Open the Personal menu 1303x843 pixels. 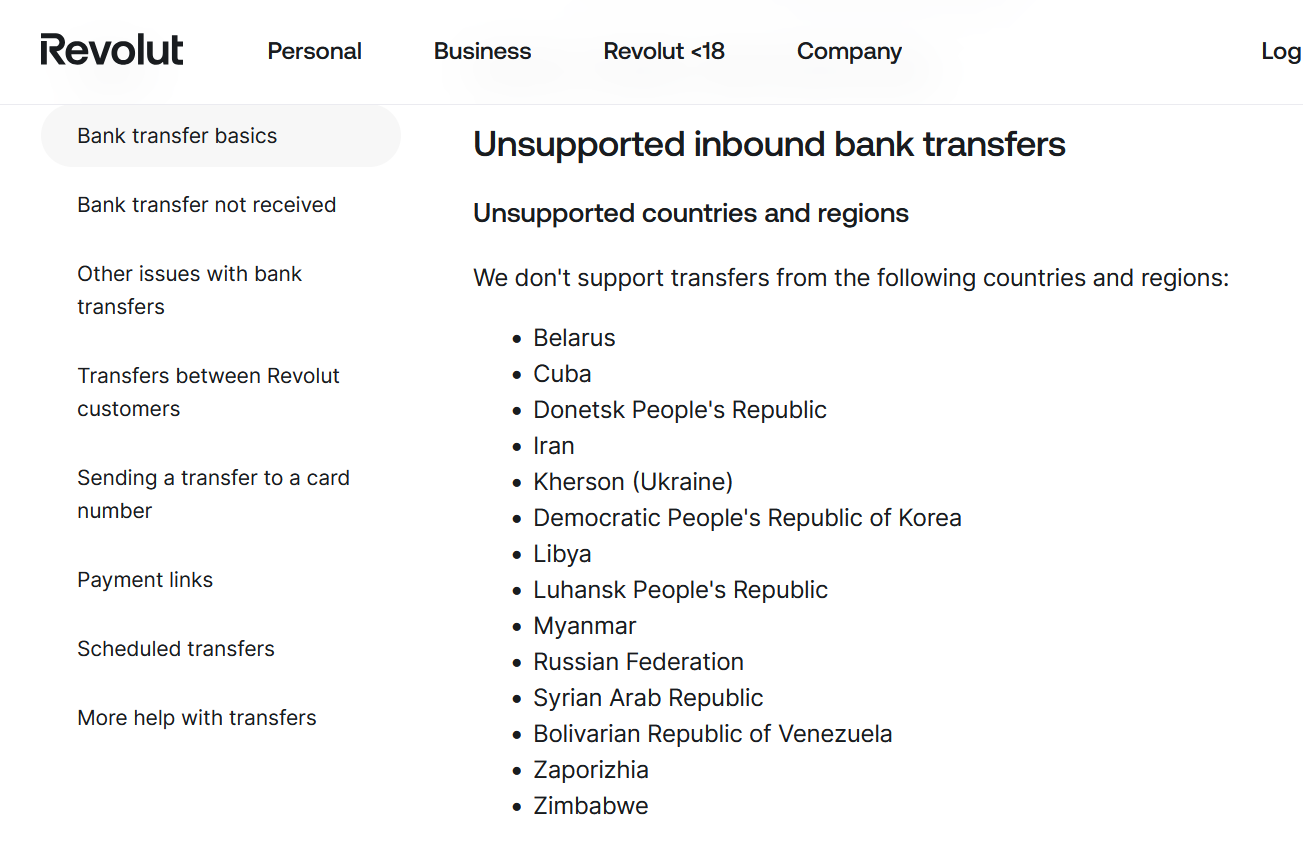314,51
